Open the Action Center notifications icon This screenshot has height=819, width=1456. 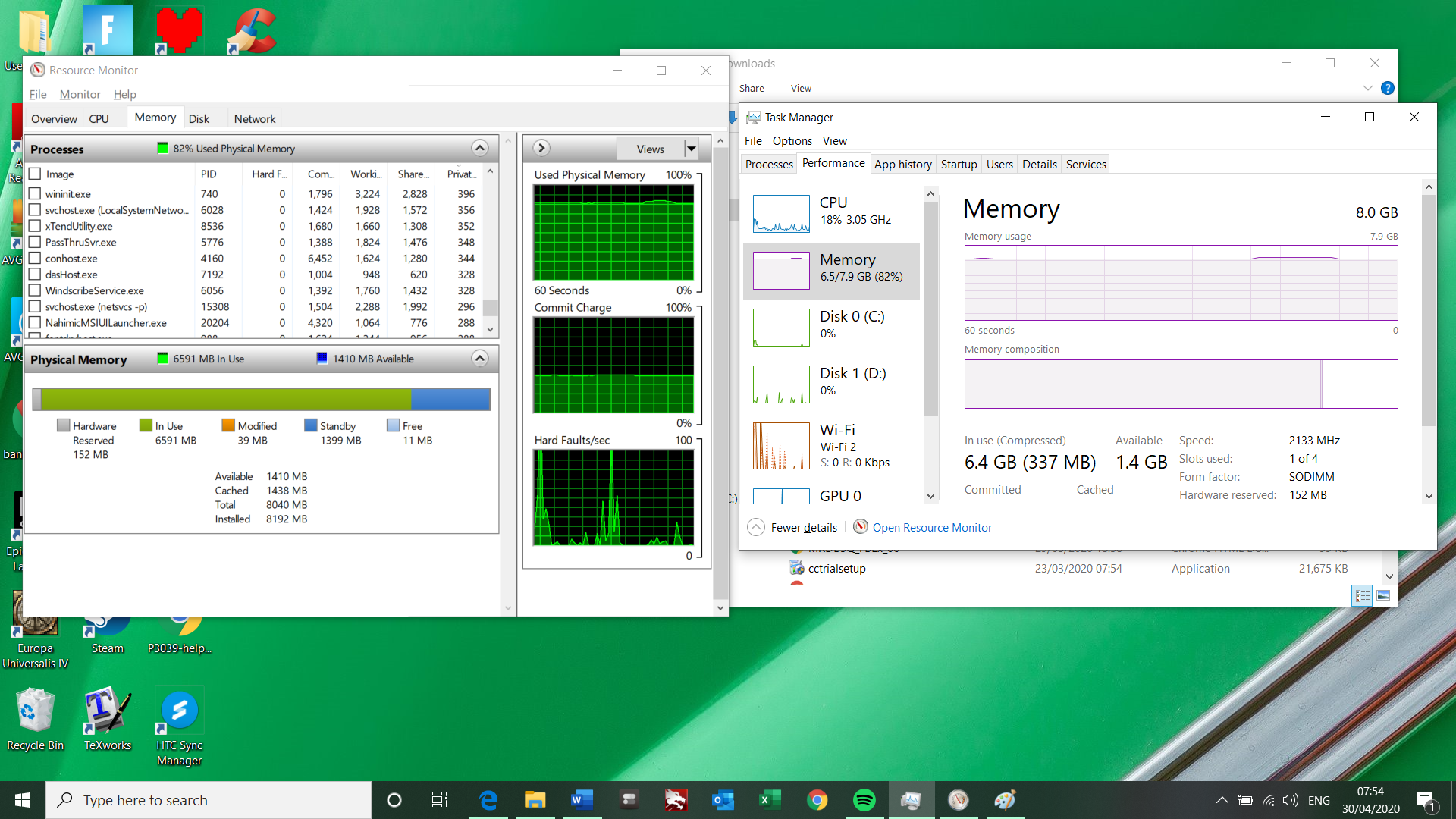[x=1426, y=801]
